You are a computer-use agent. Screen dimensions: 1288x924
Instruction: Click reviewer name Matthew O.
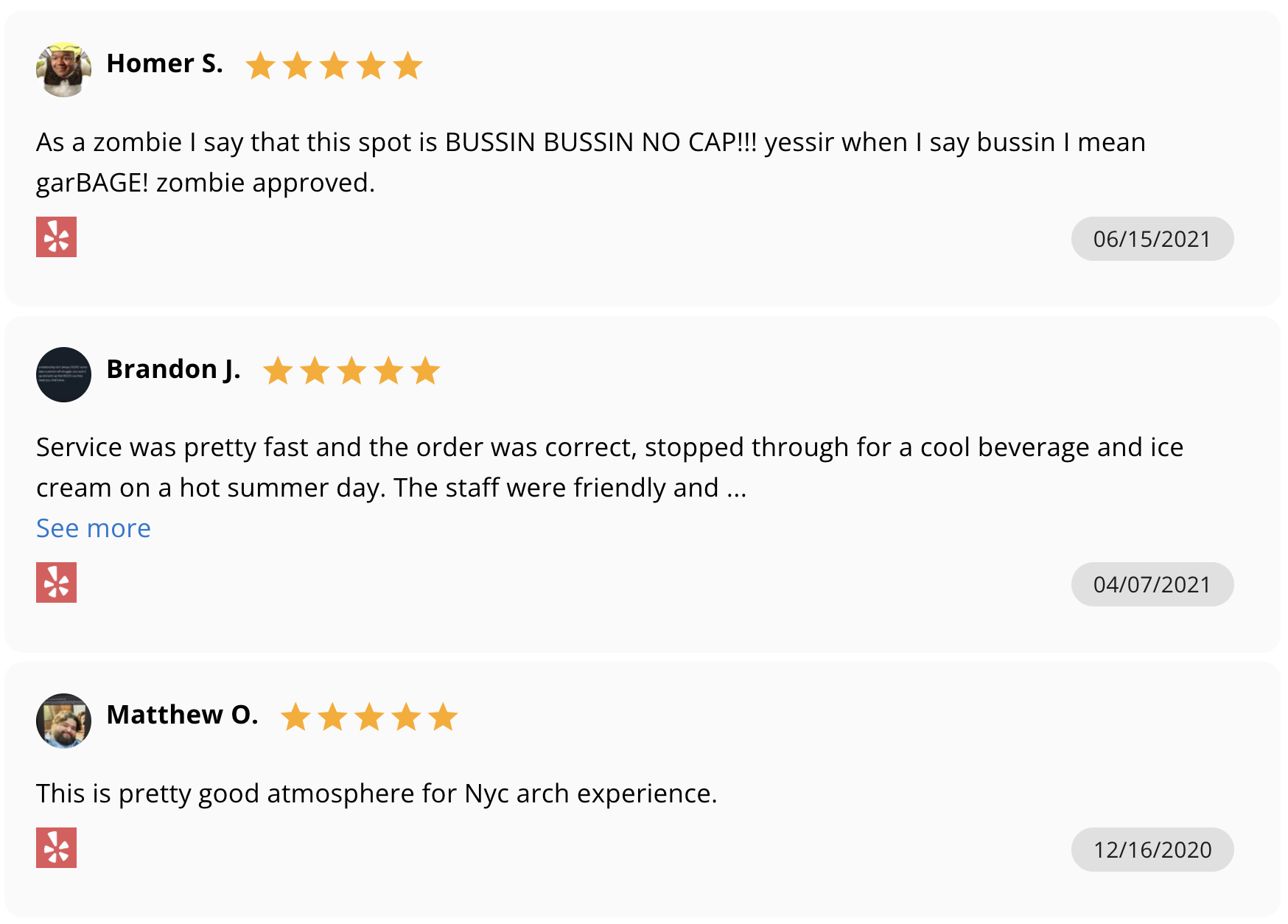[182, 715]
